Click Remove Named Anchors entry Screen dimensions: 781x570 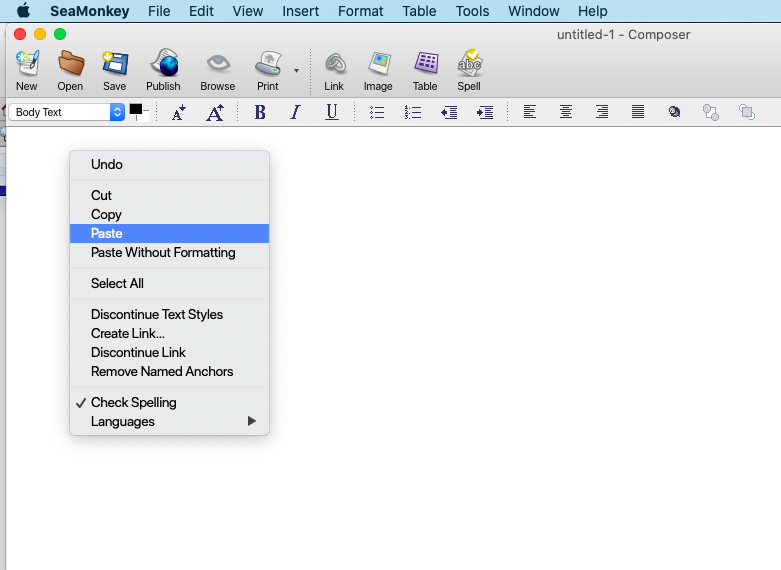169,371
